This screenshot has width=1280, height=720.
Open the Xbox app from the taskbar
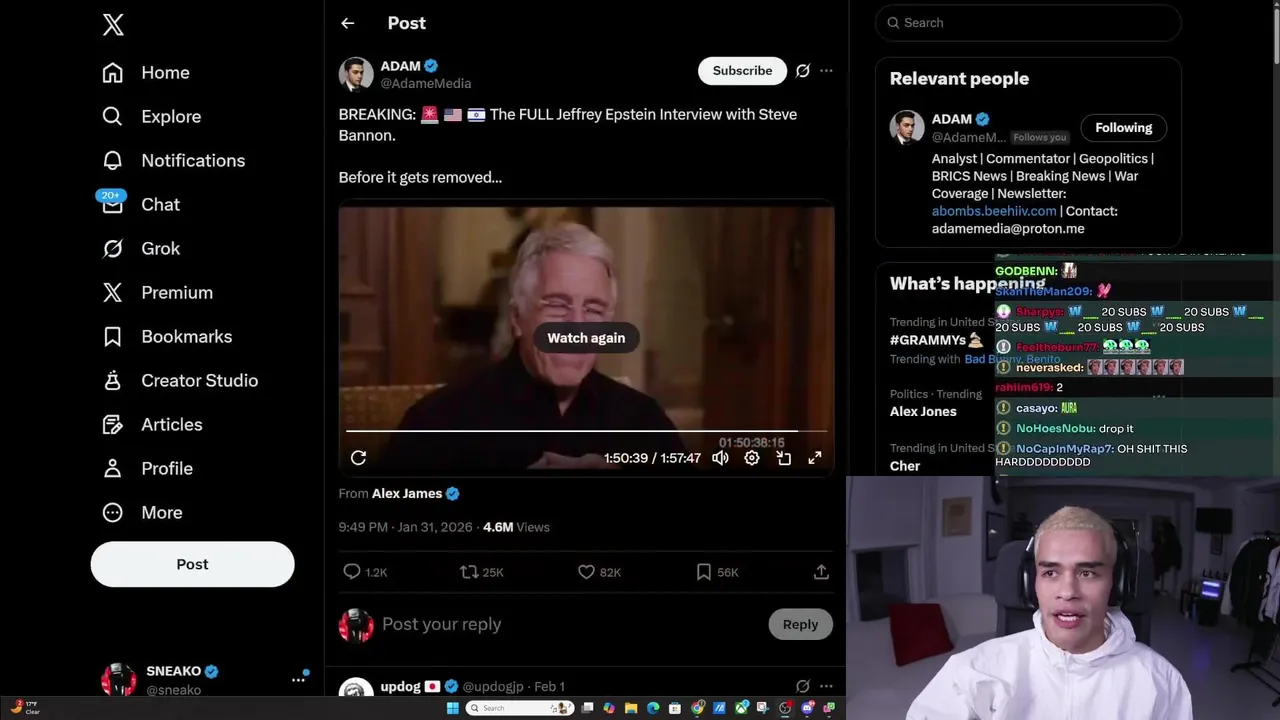(x=741, y=708)
